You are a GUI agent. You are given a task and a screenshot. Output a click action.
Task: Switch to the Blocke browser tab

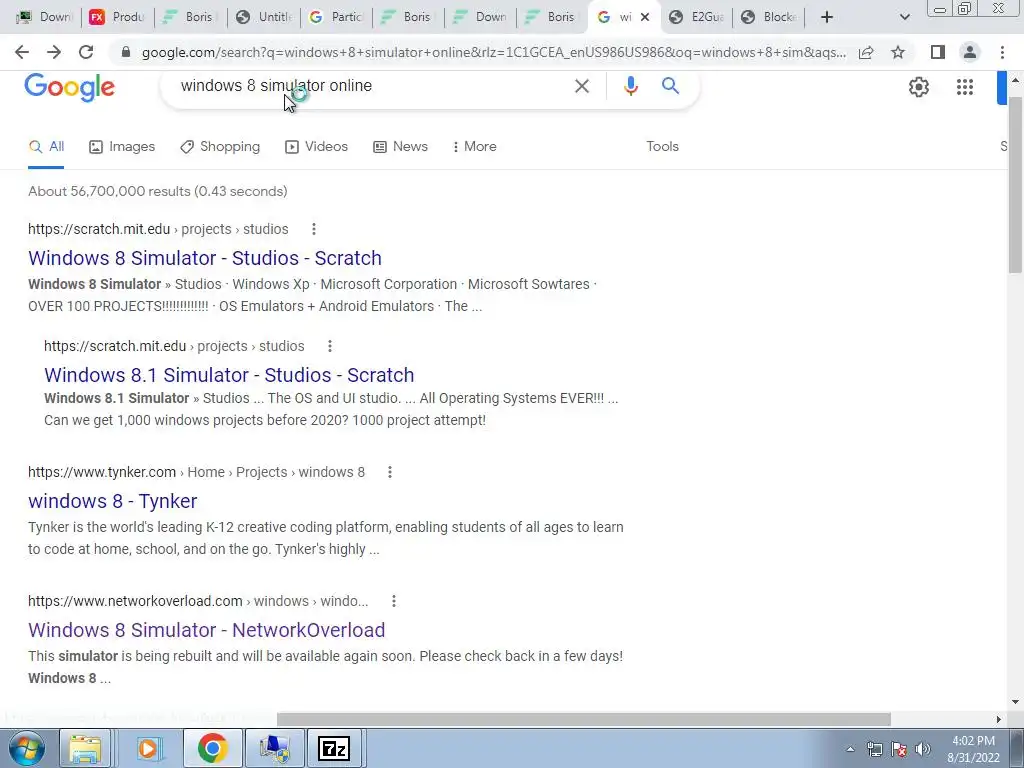coord(769,17)
